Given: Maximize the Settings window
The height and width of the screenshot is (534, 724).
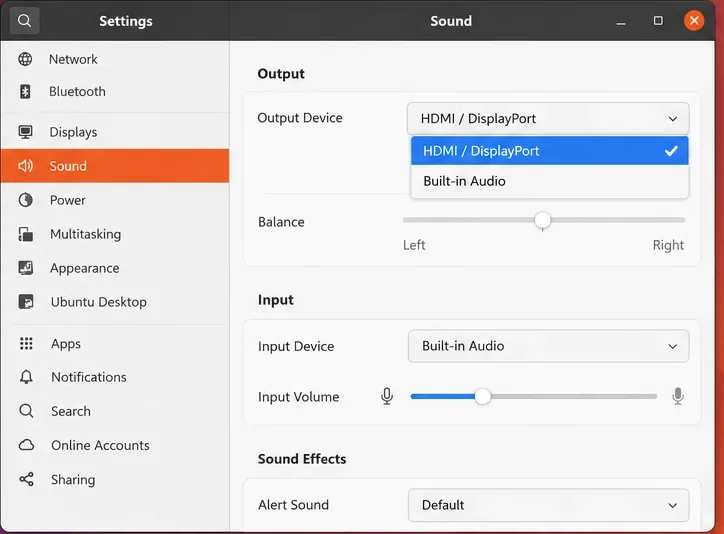Looking at the screenshot, I should tap(658, 21).
